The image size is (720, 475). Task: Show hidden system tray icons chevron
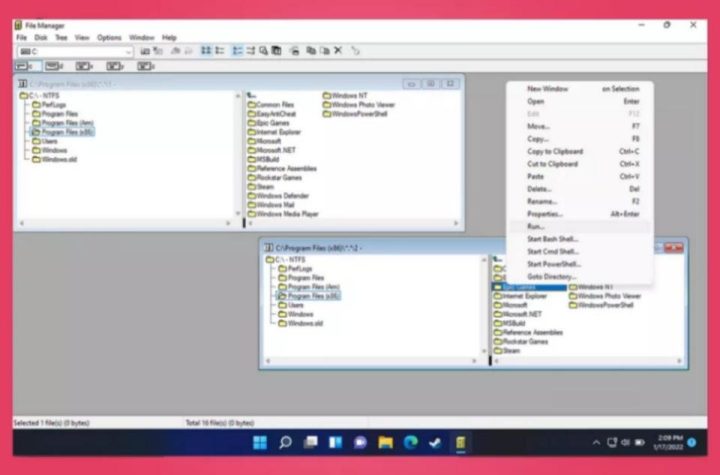click(597, 442)
